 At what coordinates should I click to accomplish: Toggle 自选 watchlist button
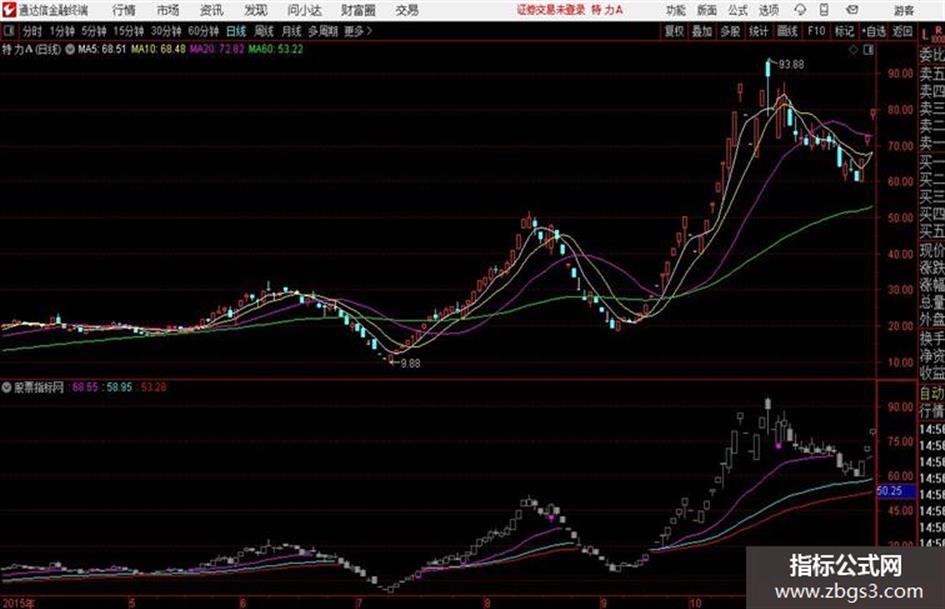pos(874,31)
